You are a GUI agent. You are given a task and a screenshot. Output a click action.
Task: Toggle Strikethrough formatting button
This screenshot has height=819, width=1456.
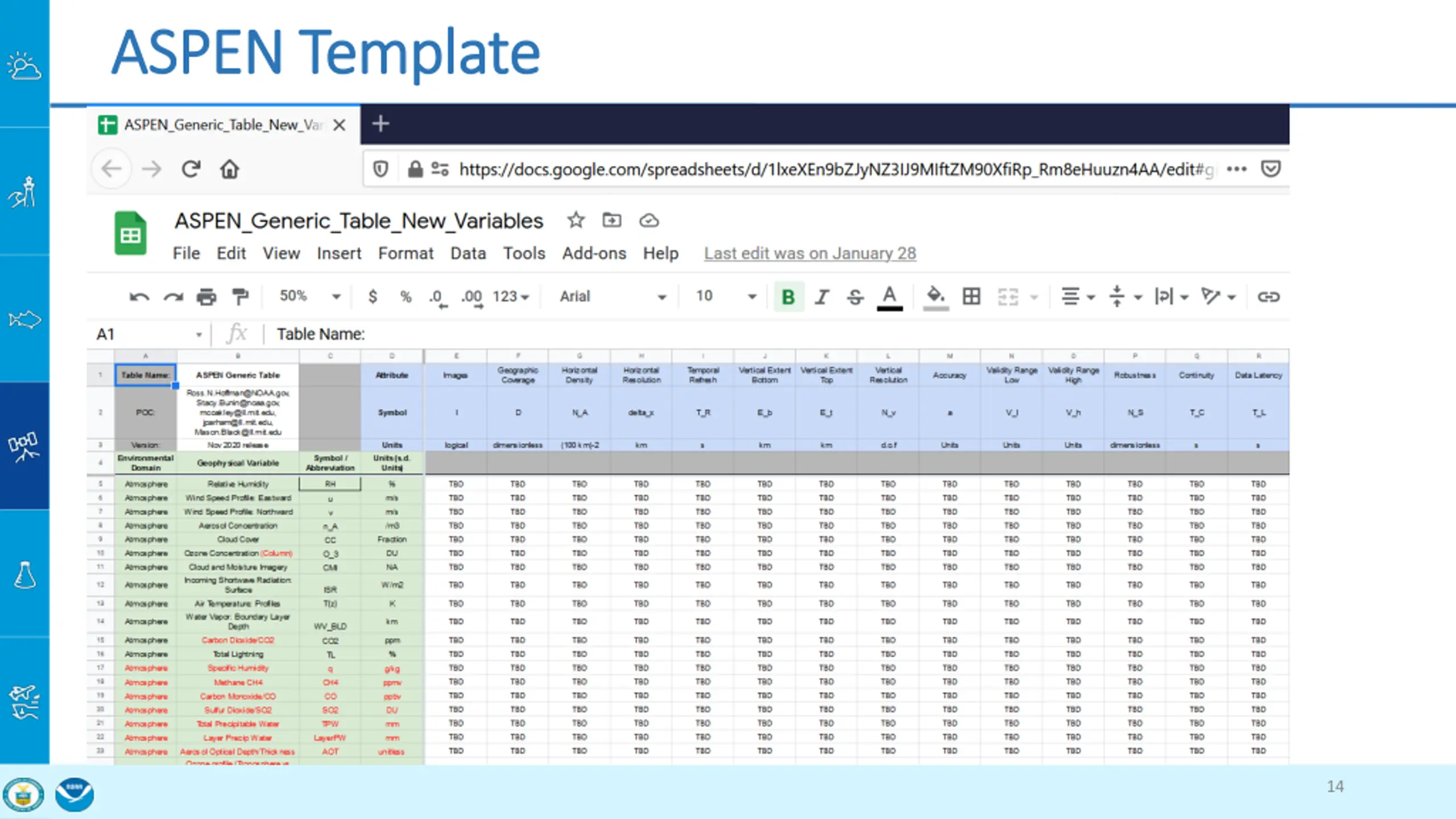pos(855,297)
